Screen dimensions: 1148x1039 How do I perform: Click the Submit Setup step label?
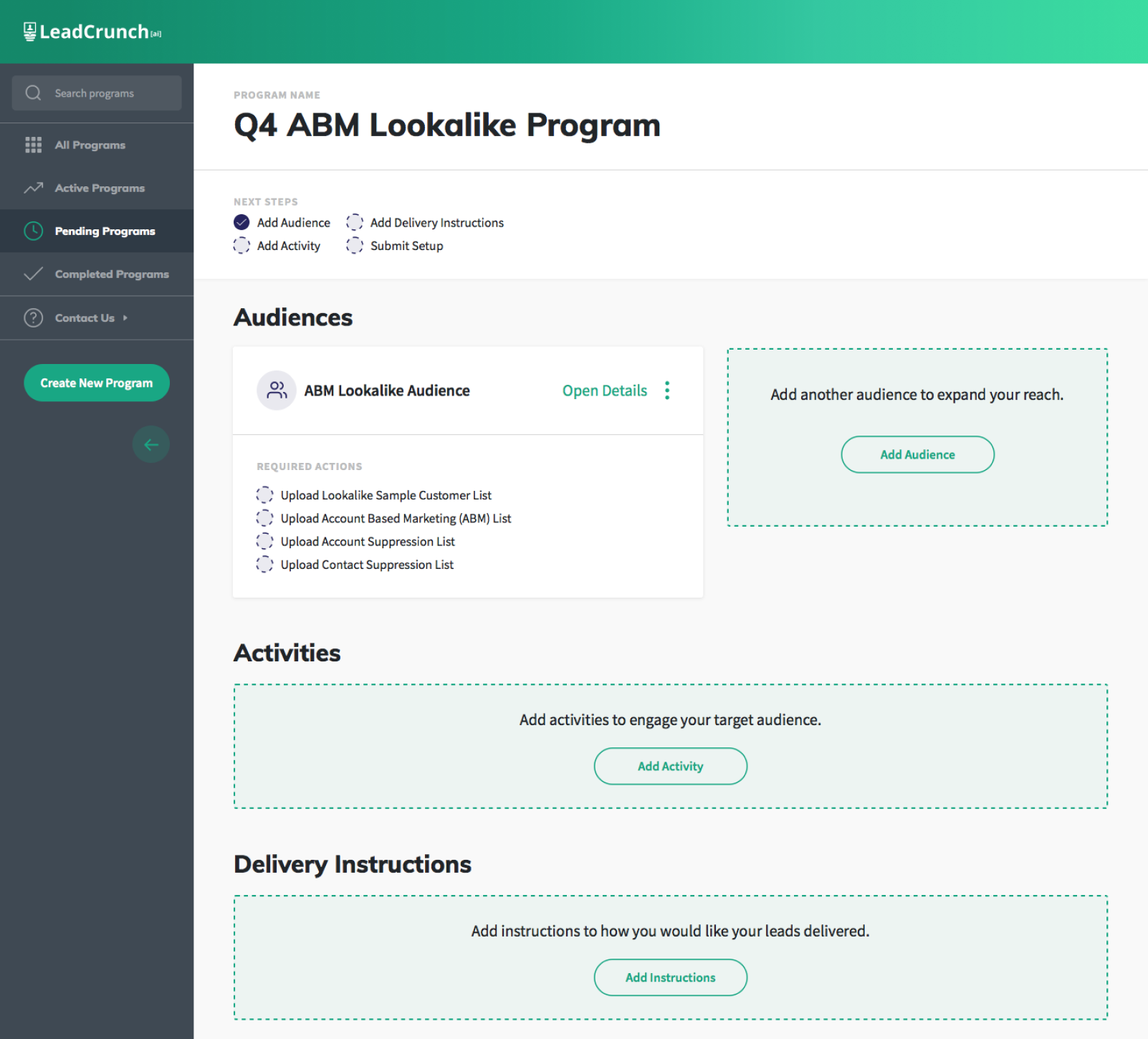tap(407, 246)
